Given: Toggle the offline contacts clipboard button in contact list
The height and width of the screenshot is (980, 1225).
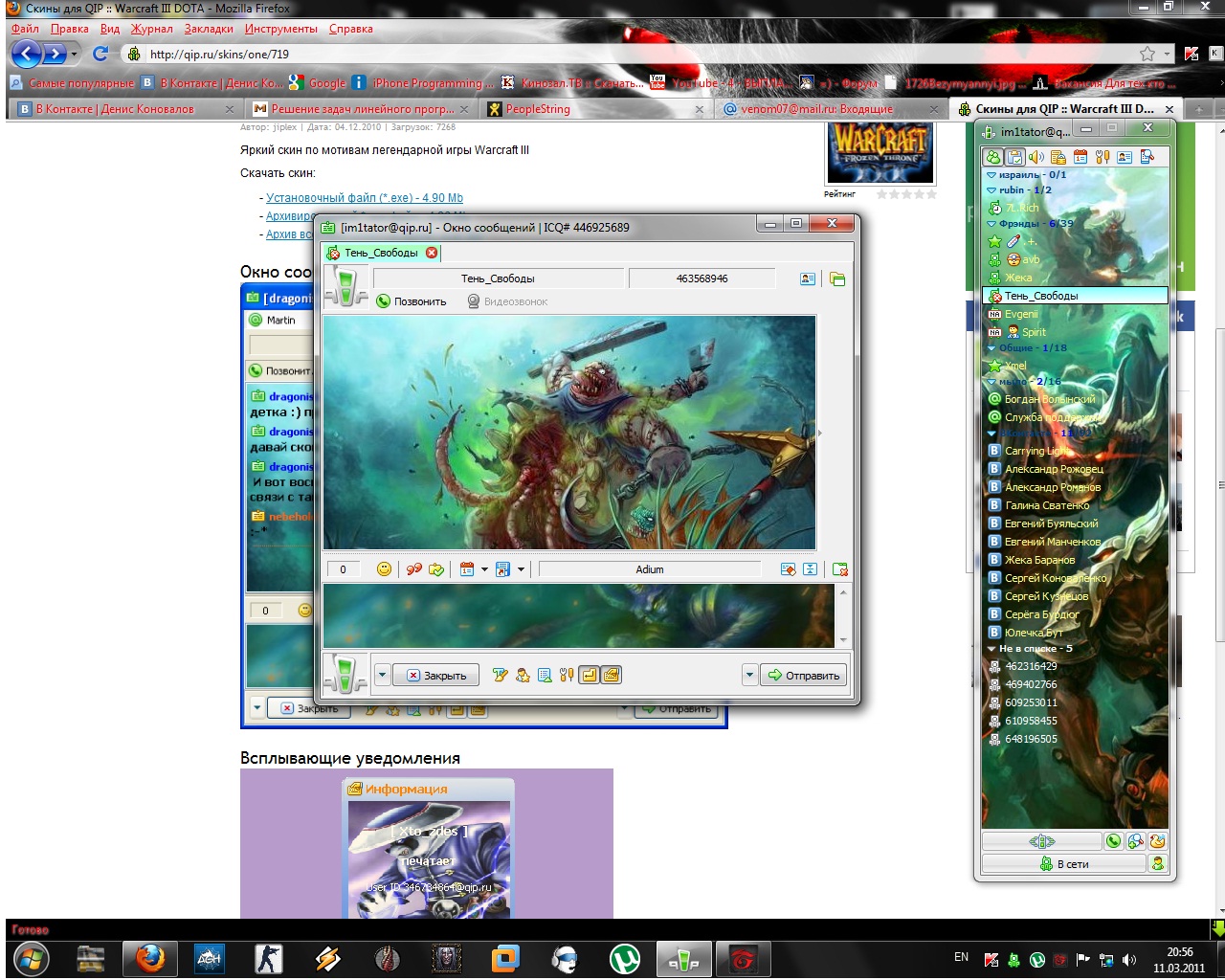Looking at the screenshot, I should (1015, 157).
